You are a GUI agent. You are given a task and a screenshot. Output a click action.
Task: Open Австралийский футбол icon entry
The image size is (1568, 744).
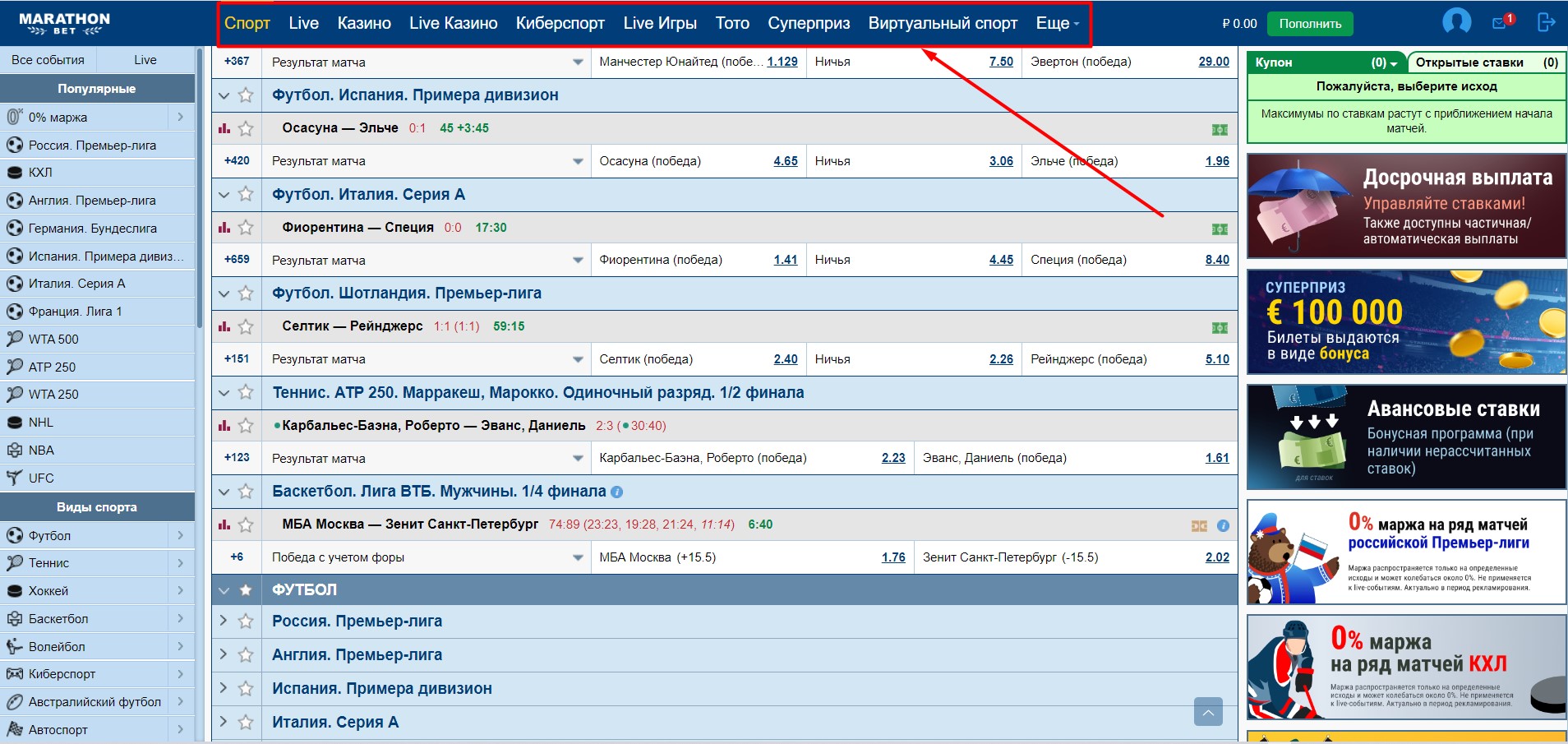coord(14,702)
